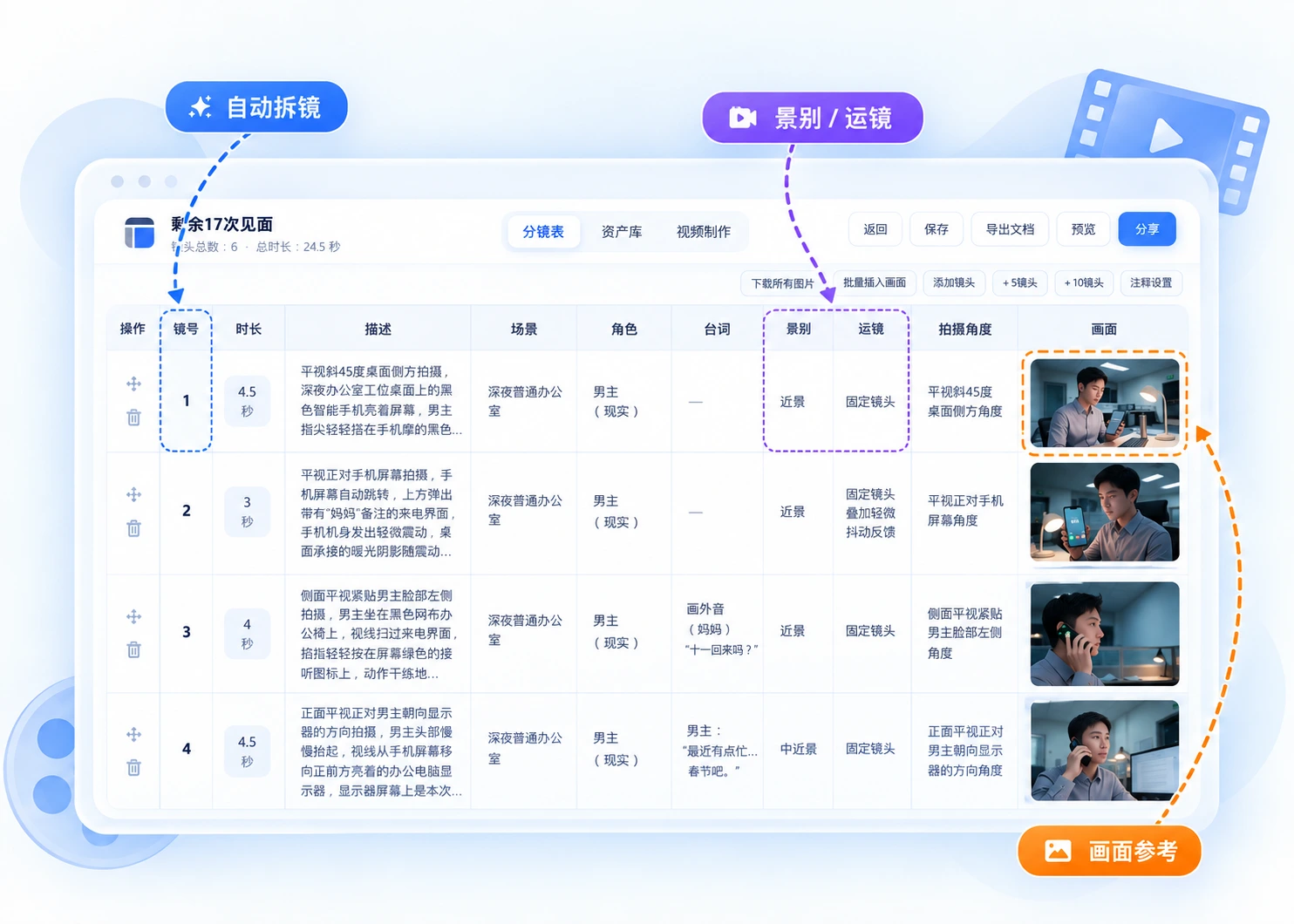Click the 返回 button

(x=875, y=229)
